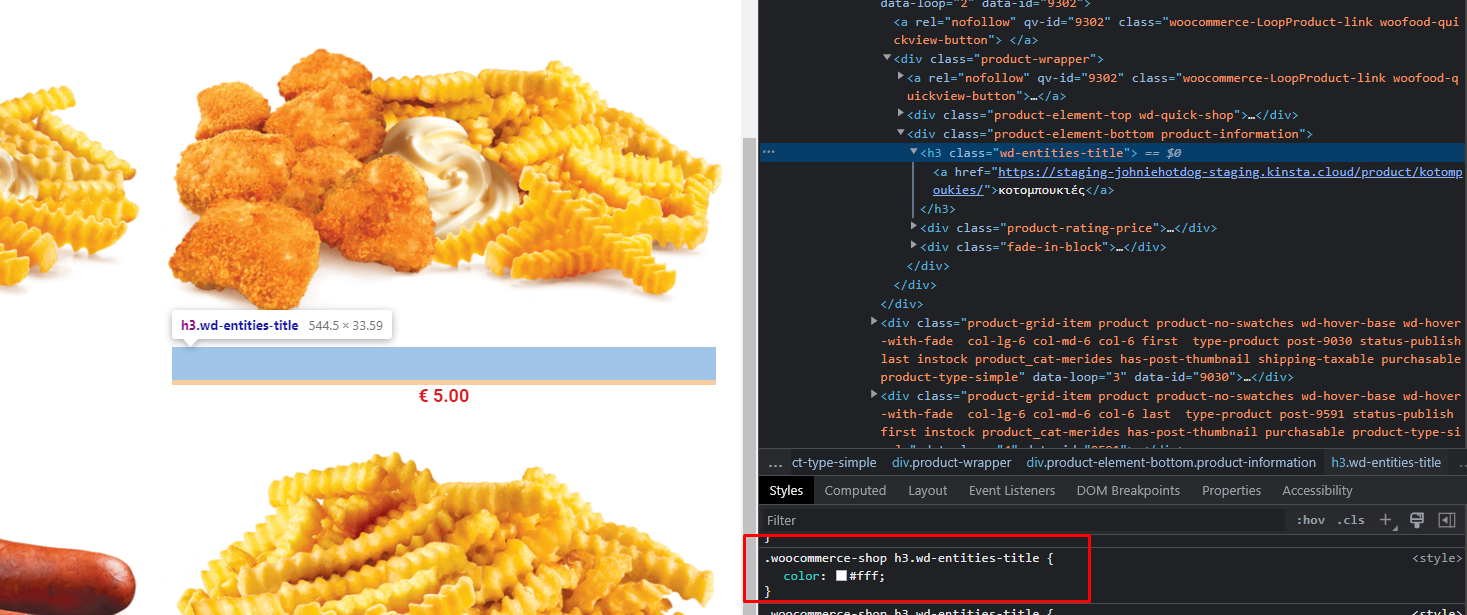
Task: Open the <style> source link
Action: 1437,558
